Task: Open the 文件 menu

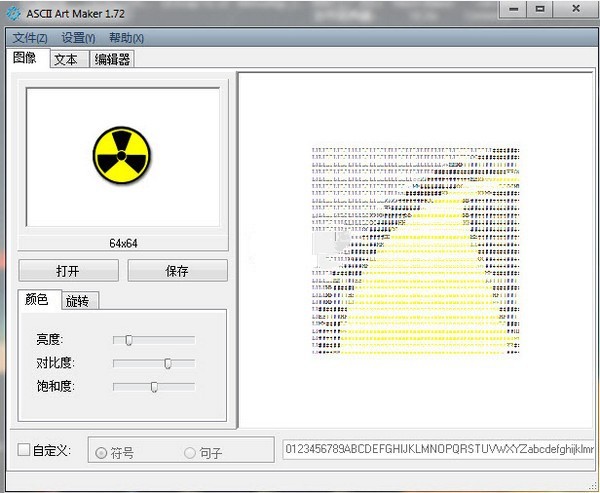Action: point(30,38)
